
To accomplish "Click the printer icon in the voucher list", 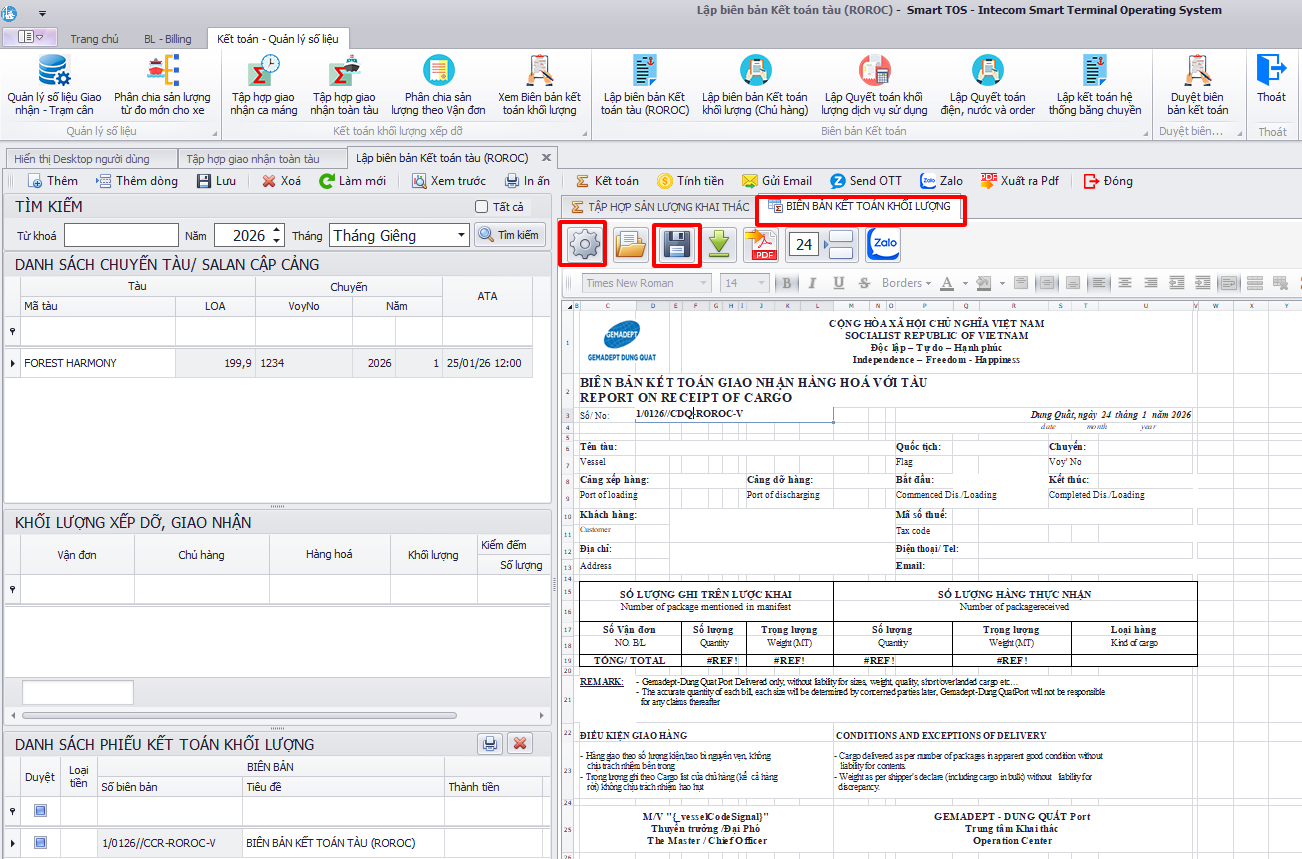I will (x=489, y=744).
